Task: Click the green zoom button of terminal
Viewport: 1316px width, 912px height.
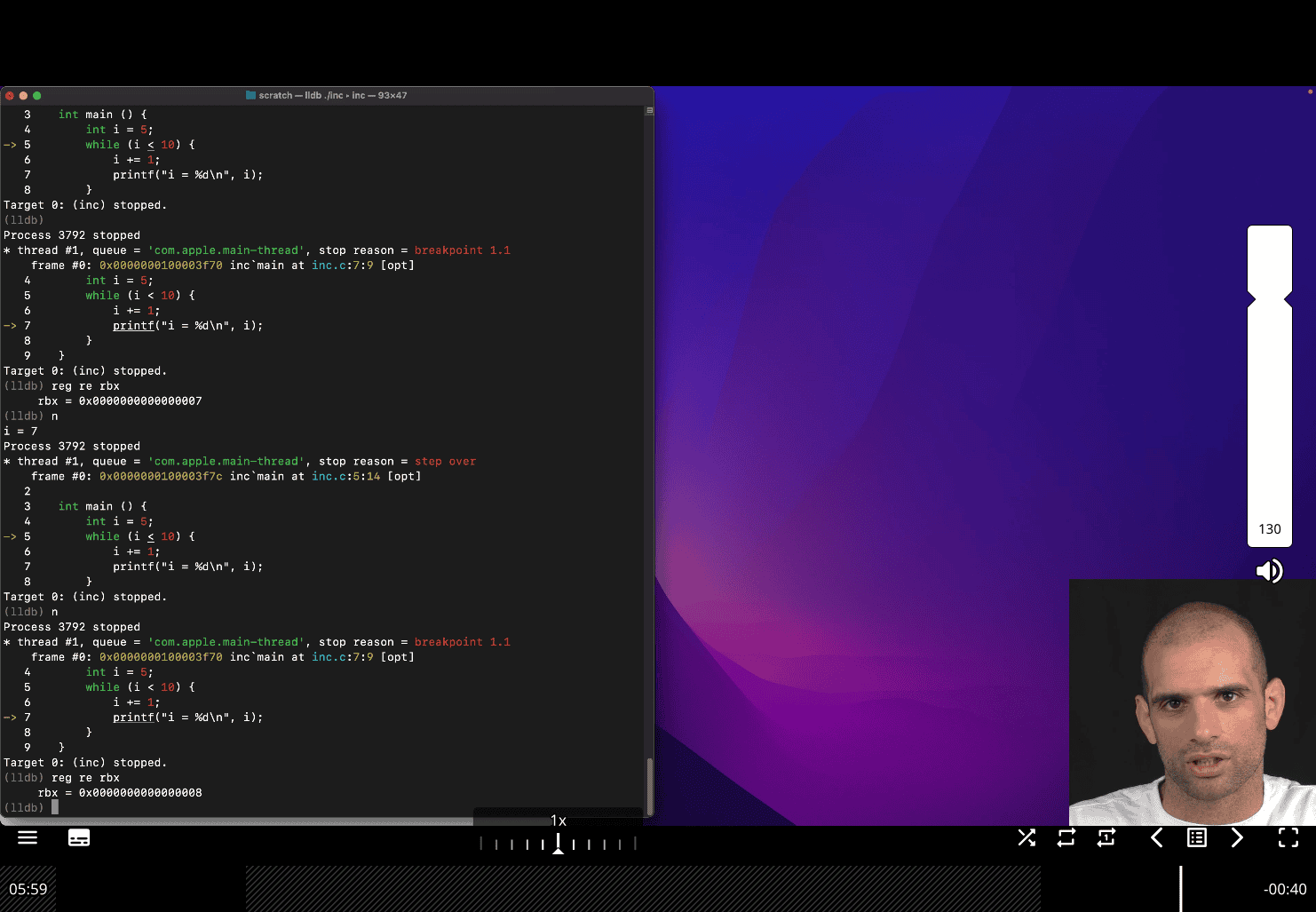Action: pos(37,95)
